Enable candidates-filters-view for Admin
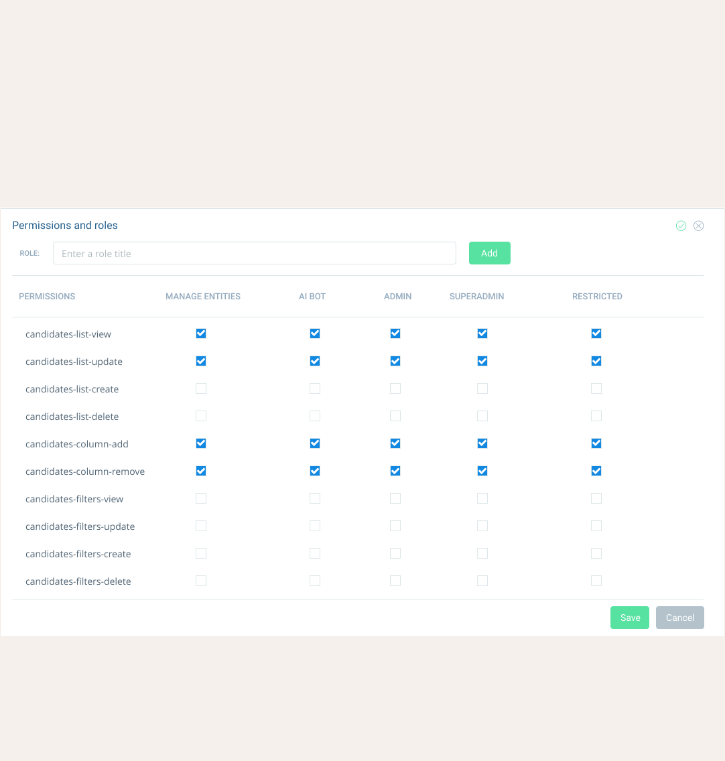Viewport: 725px width, 761px height. click(x=395, y=498)
